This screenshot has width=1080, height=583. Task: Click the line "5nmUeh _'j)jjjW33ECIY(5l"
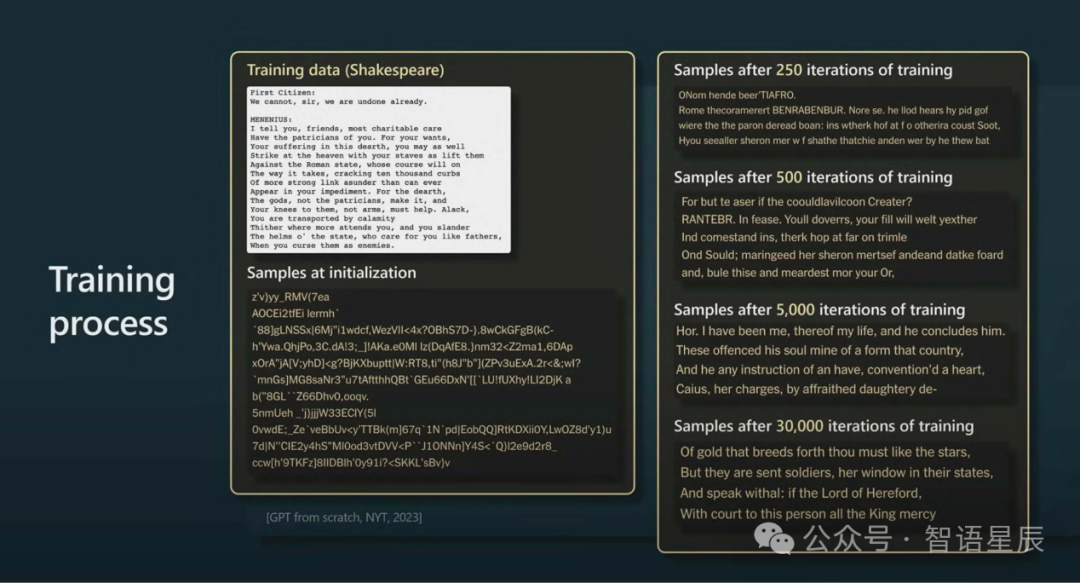pyautogui.click(x=314, y=413)
